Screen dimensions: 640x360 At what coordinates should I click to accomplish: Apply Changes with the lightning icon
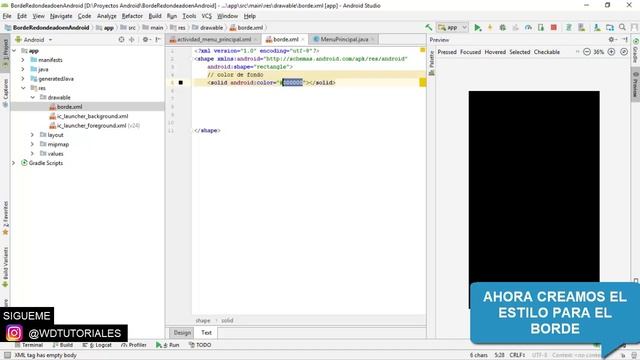pos(490,27)
